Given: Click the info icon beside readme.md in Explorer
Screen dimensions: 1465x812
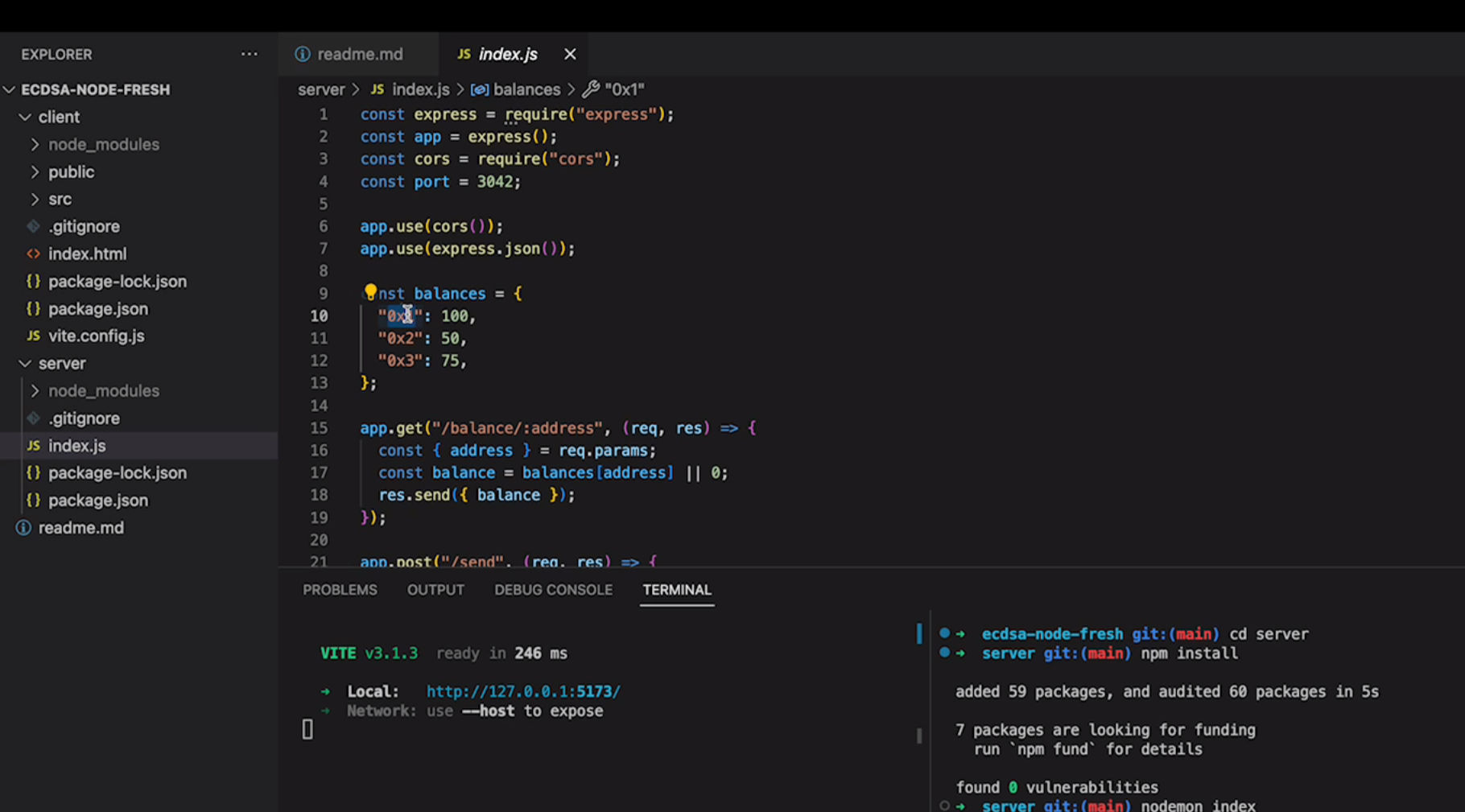Looking at the screenshot, I should click(23, 527).
